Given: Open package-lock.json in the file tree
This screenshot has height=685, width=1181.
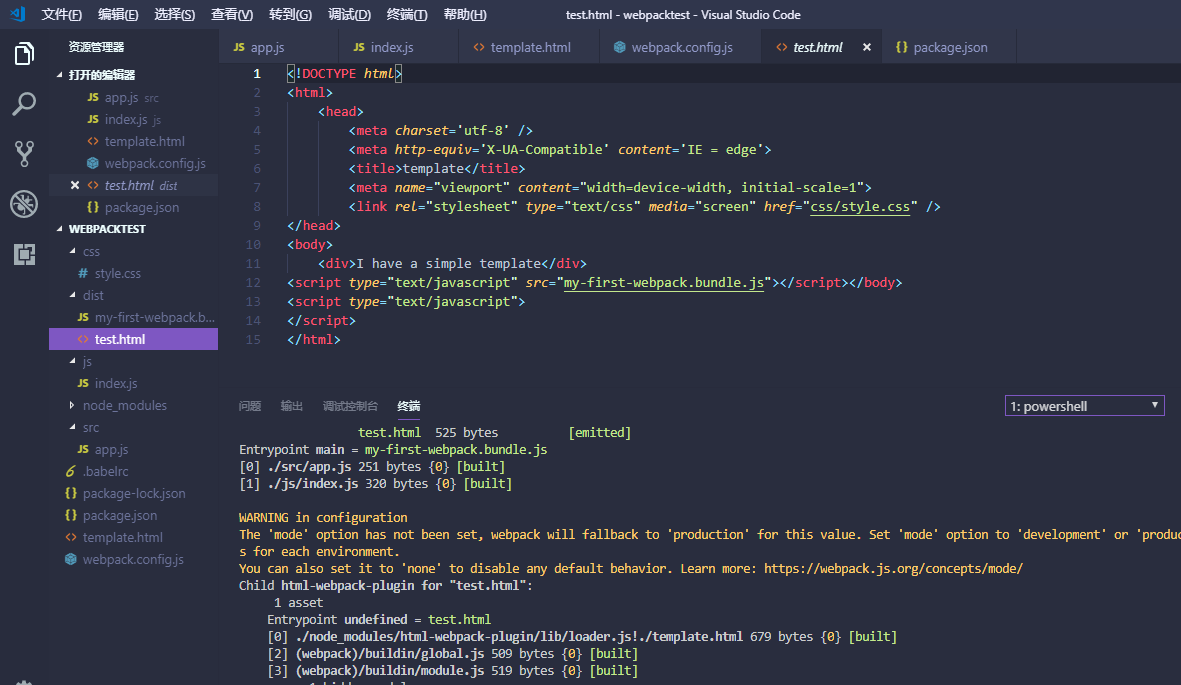Looking at the screenshot, I should point(134,494).
